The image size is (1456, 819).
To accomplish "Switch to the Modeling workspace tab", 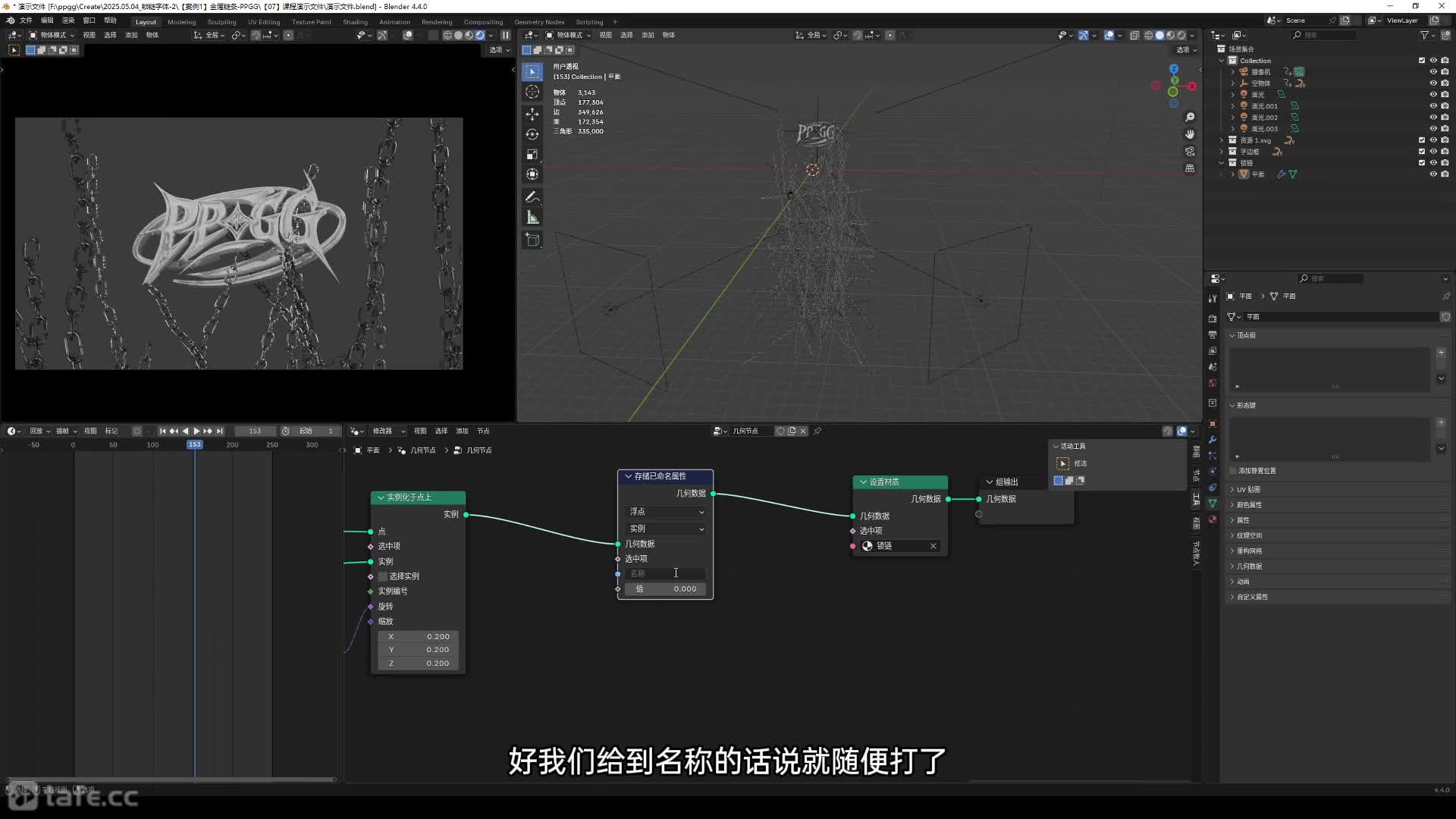I will click(181, 22).
